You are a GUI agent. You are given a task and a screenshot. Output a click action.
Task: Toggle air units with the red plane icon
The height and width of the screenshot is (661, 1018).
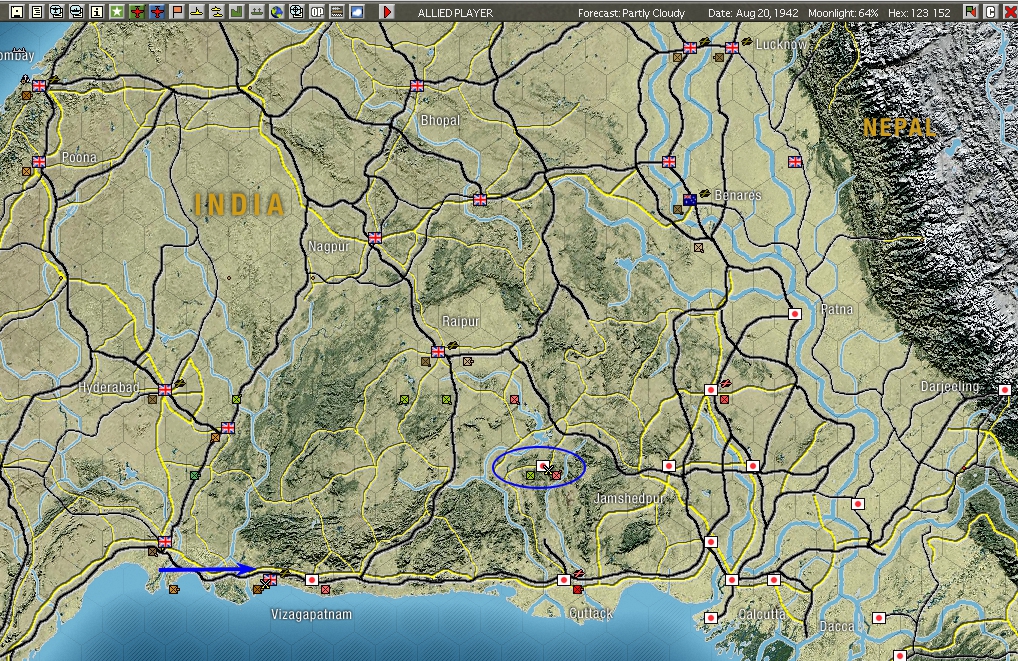click(x=137, y=11)
